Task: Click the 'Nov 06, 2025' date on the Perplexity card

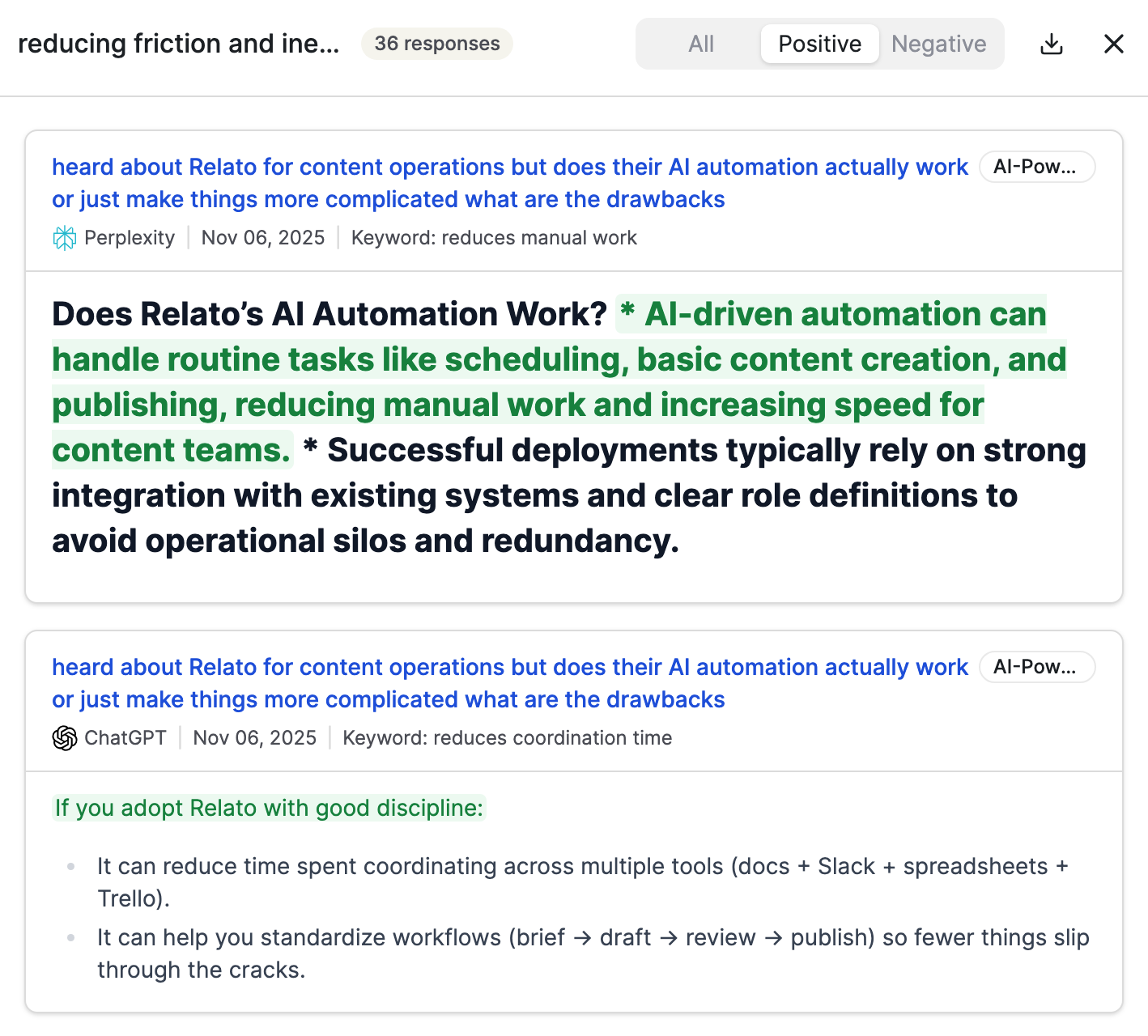Action: [x=262, y=237]
